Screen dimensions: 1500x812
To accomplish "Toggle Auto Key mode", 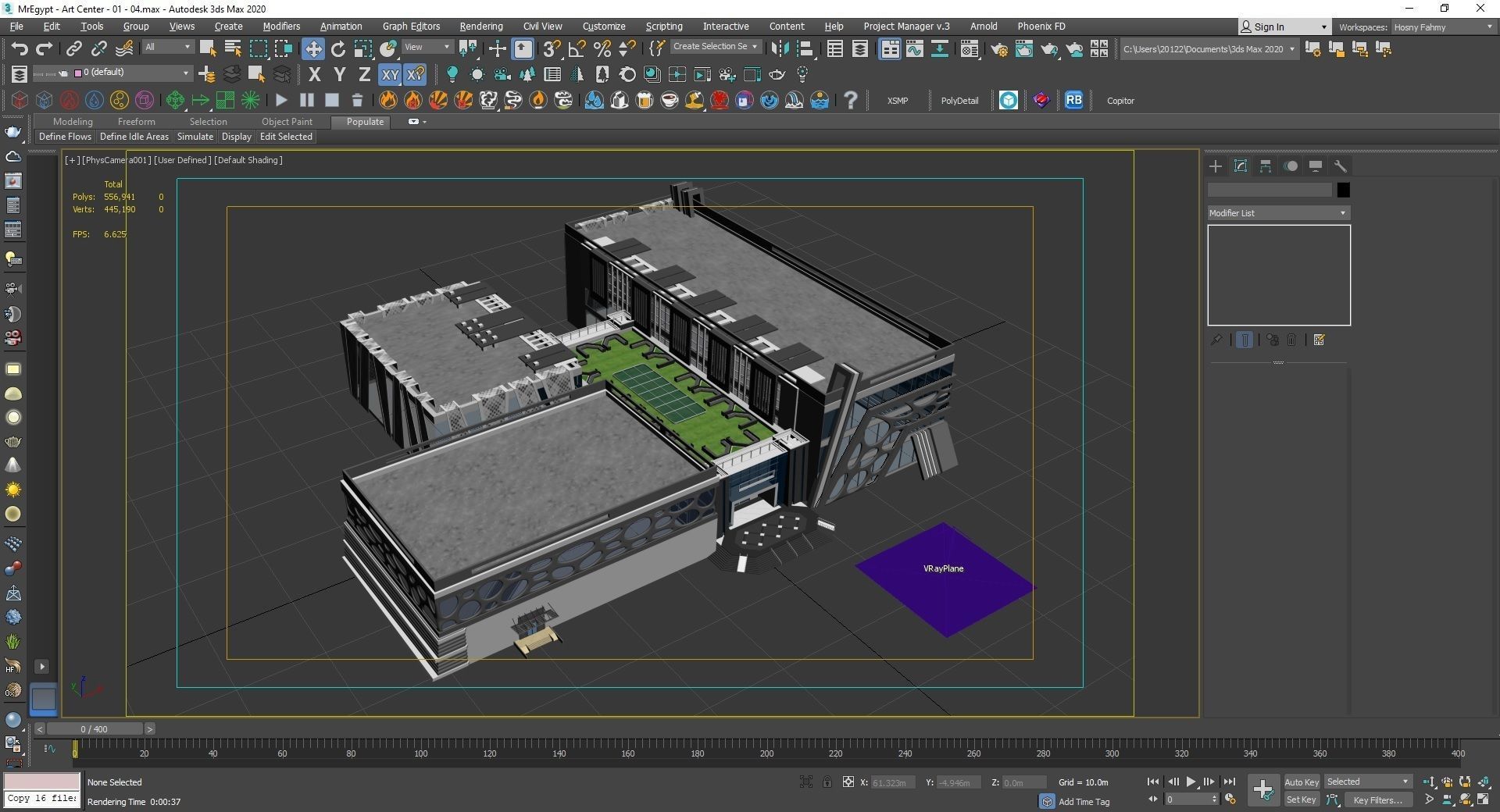I will click(x=1301, y=782).
